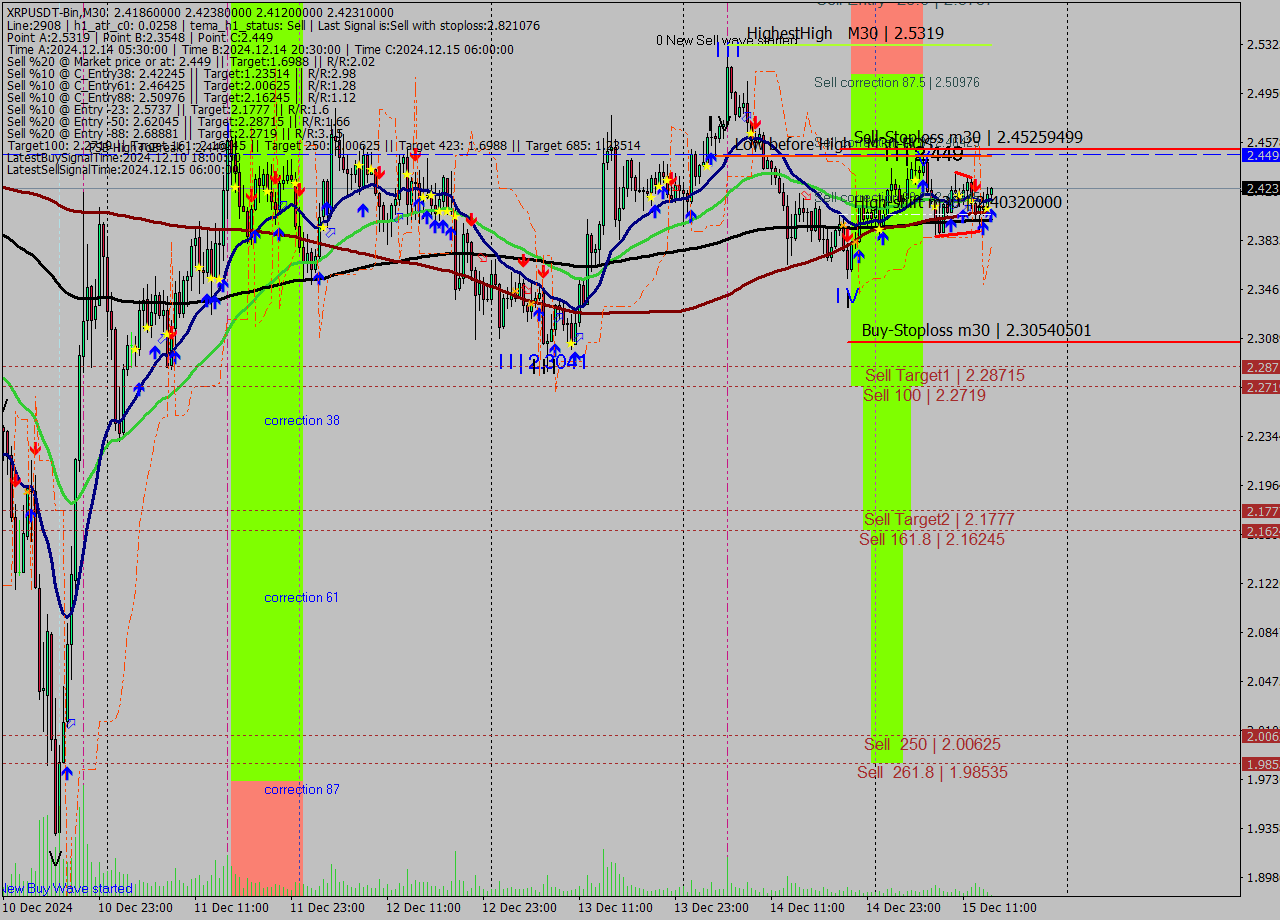
Task: Select the 'Buy-Stoploss m30 | 2.30540501' label
Action: click(976, 331)
